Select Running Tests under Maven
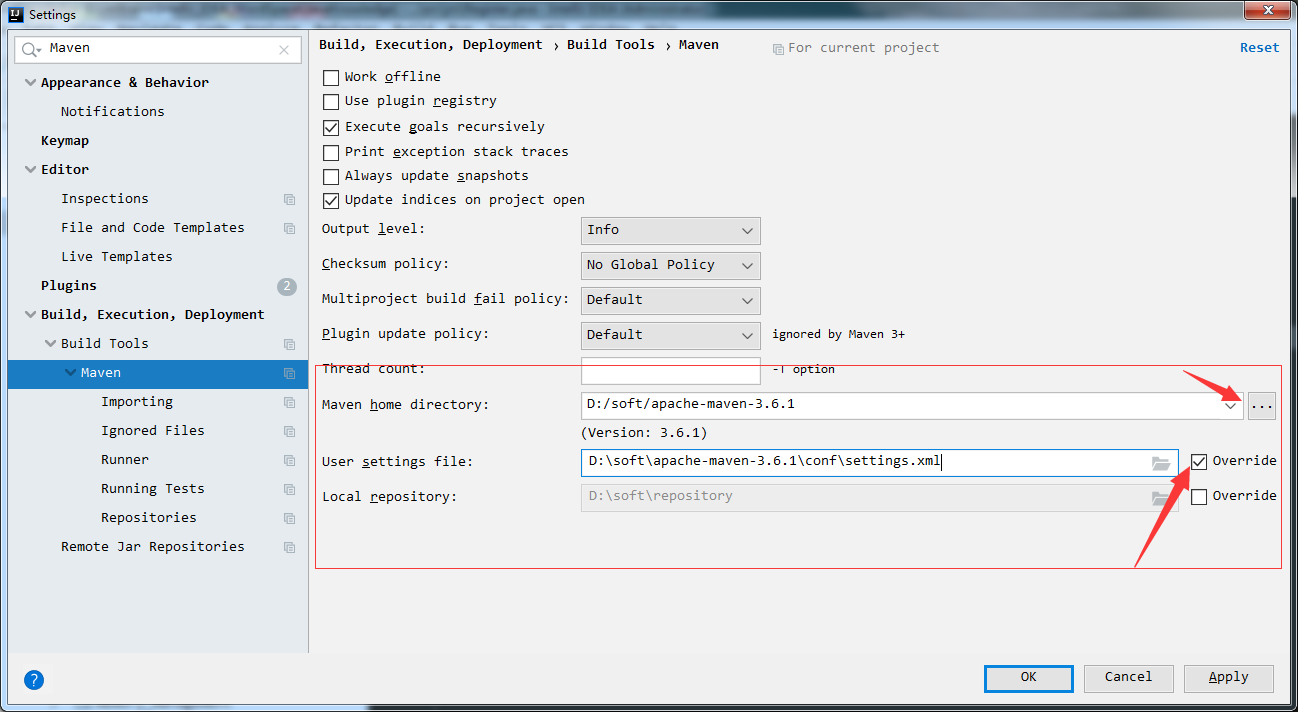This screenshot has height=712, width=1298. click(152, 489)
